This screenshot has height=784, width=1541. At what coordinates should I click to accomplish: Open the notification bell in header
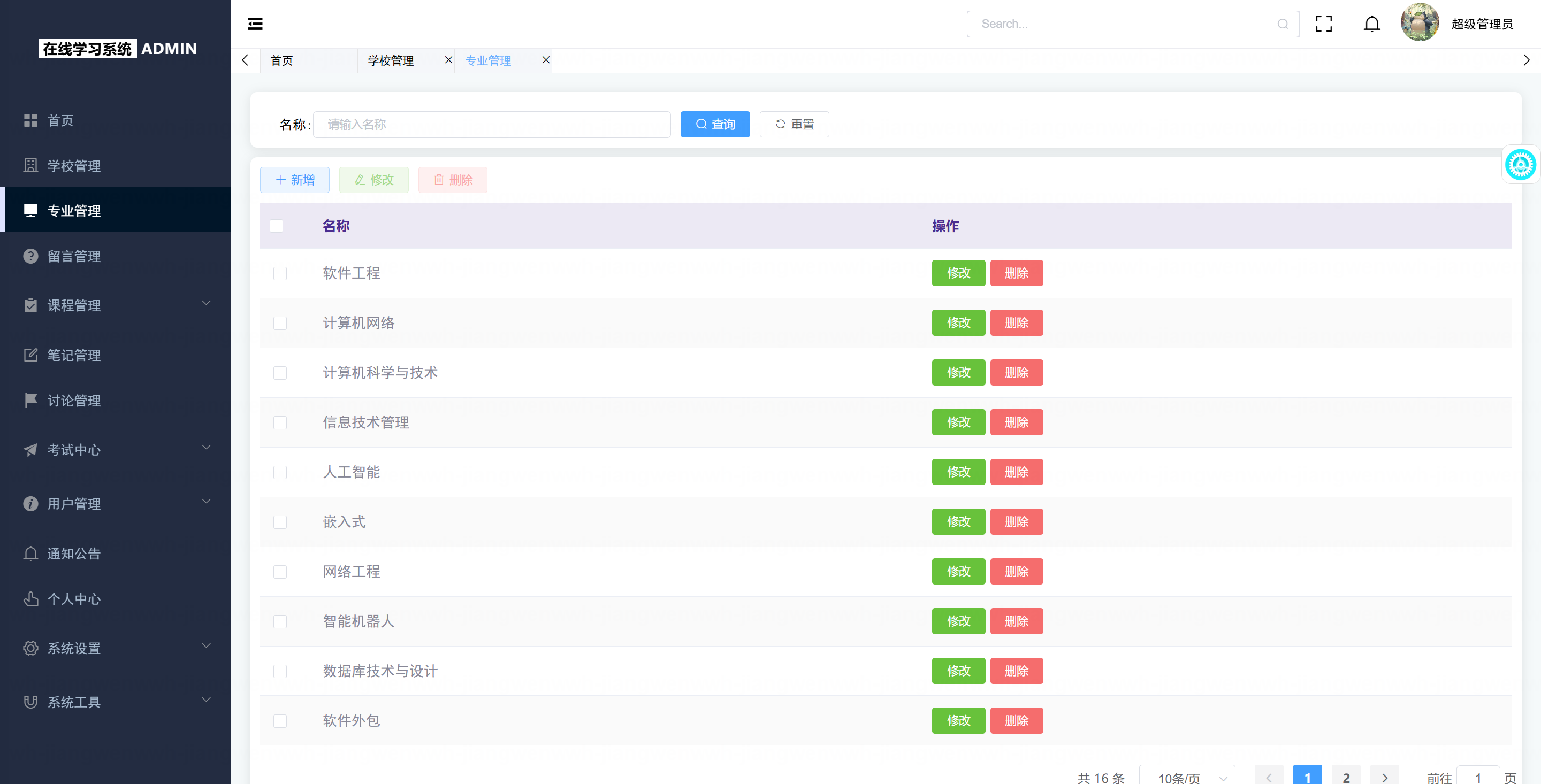point(1371,24)
